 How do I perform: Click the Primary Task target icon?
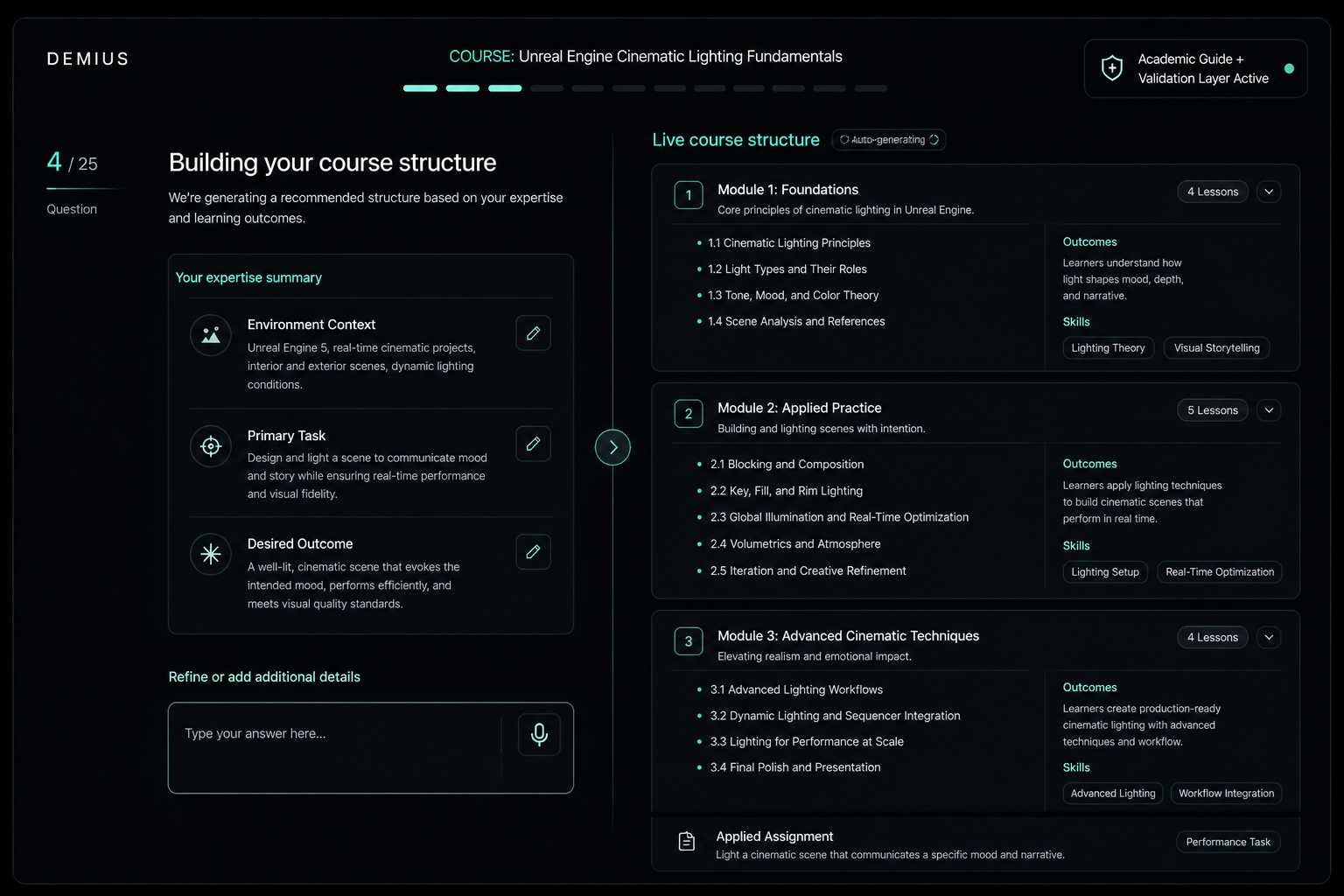tap(211, 446)
